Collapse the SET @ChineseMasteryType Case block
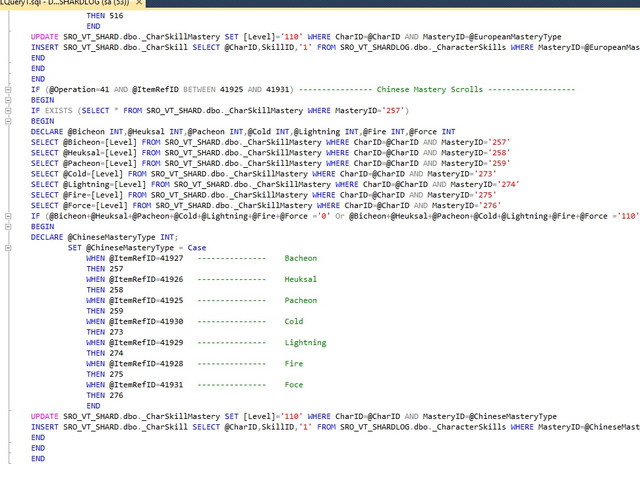The height and width of the screenshot is (482, 640). click(x=8, y=248)
